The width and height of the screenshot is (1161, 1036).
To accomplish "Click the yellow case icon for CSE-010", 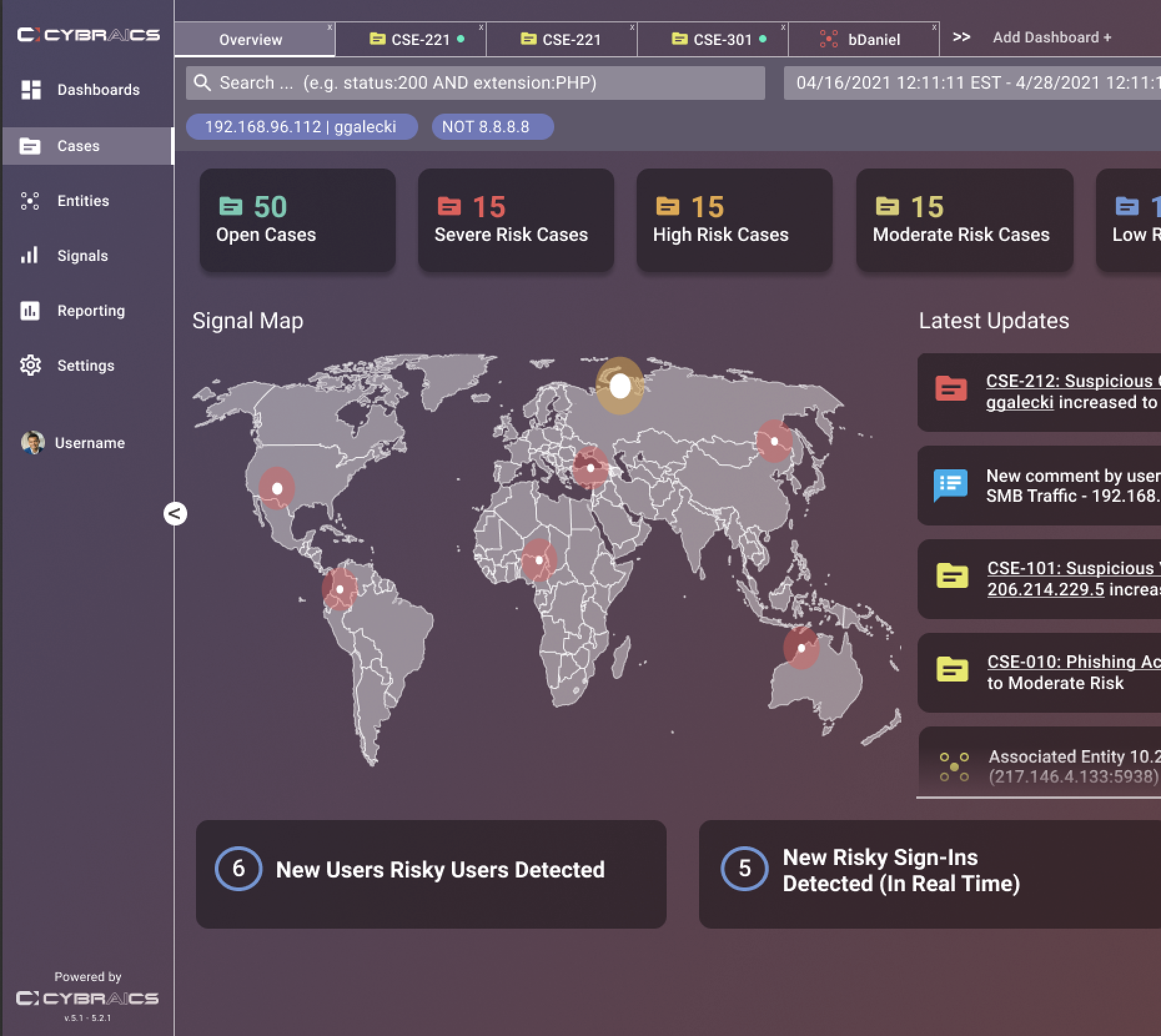I will coord(952,669).
